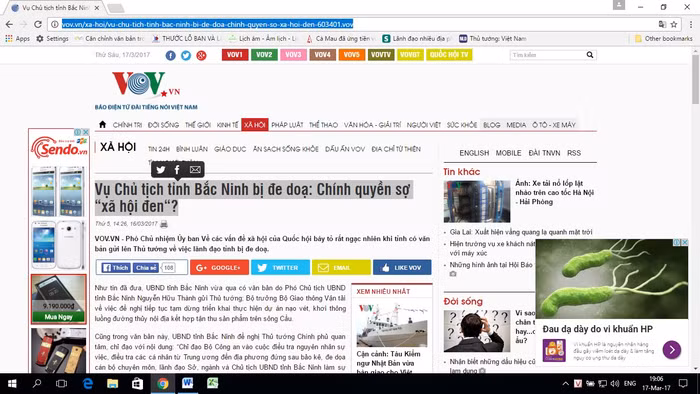Open volume control in system tray
This screenshot has height=394, width=700.
615,384
